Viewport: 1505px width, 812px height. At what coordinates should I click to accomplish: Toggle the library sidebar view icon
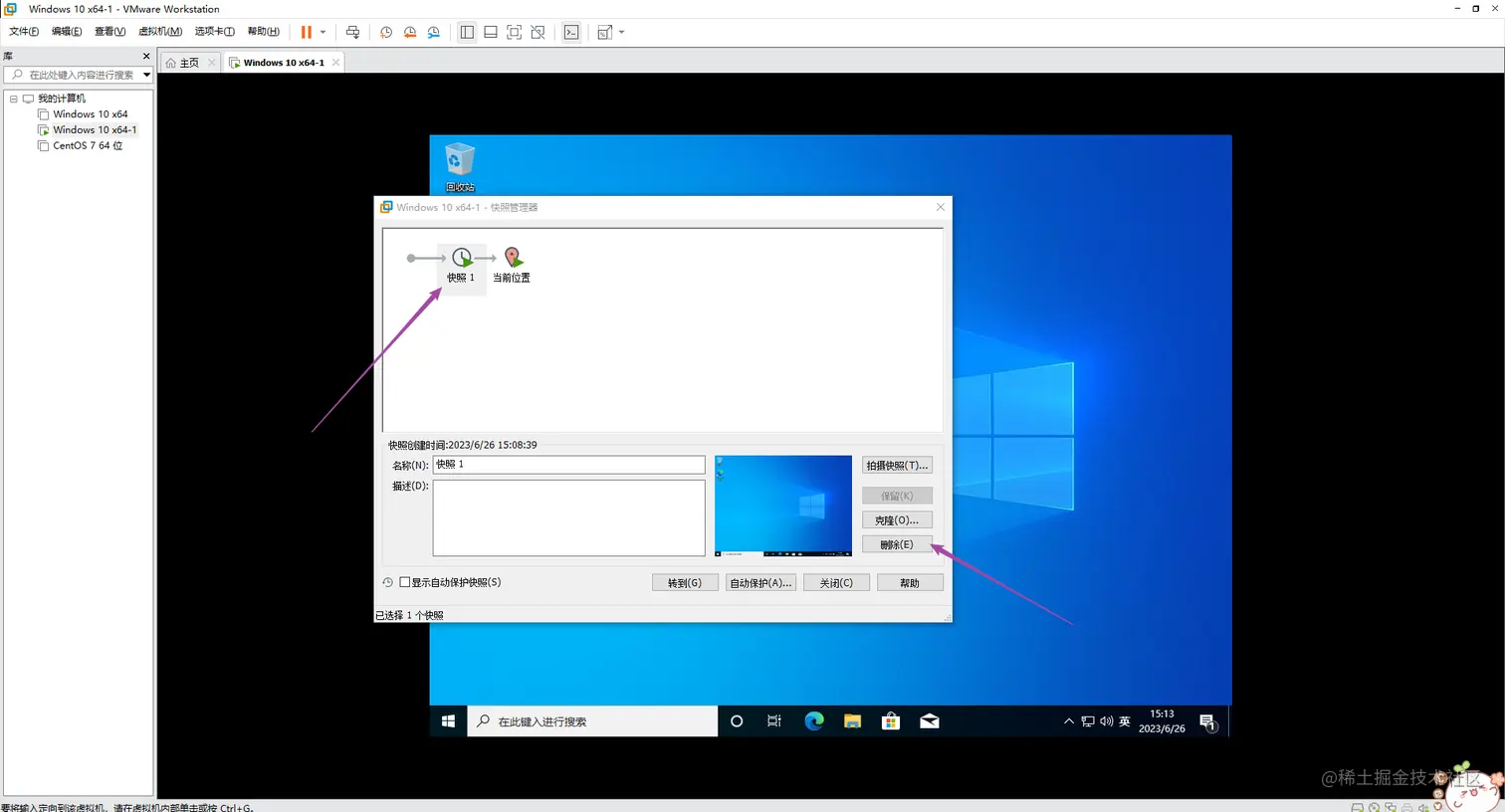(x=467, y=32)
